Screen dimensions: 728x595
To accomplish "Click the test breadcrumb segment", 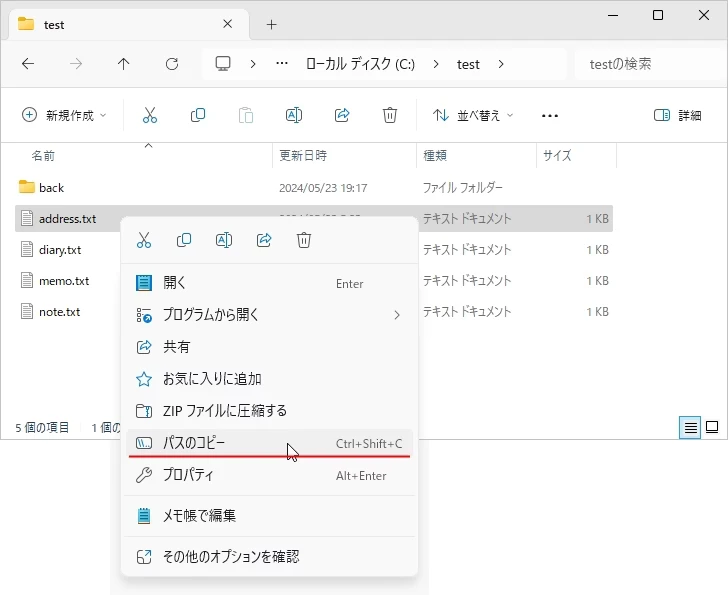I will (x=468, y=64).
